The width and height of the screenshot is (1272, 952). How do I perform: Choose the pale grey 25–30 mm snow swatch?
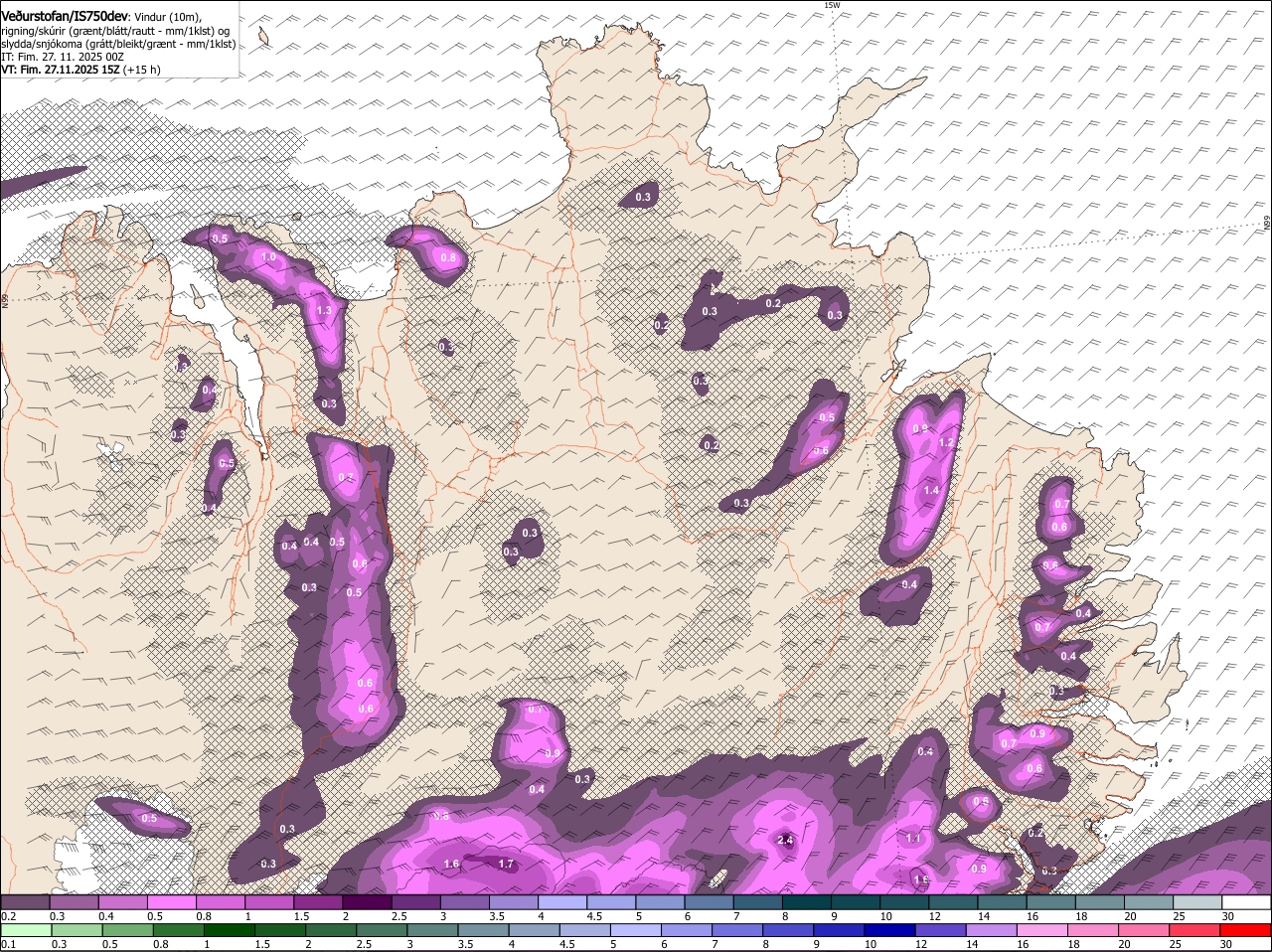(x=1197, y=902)
